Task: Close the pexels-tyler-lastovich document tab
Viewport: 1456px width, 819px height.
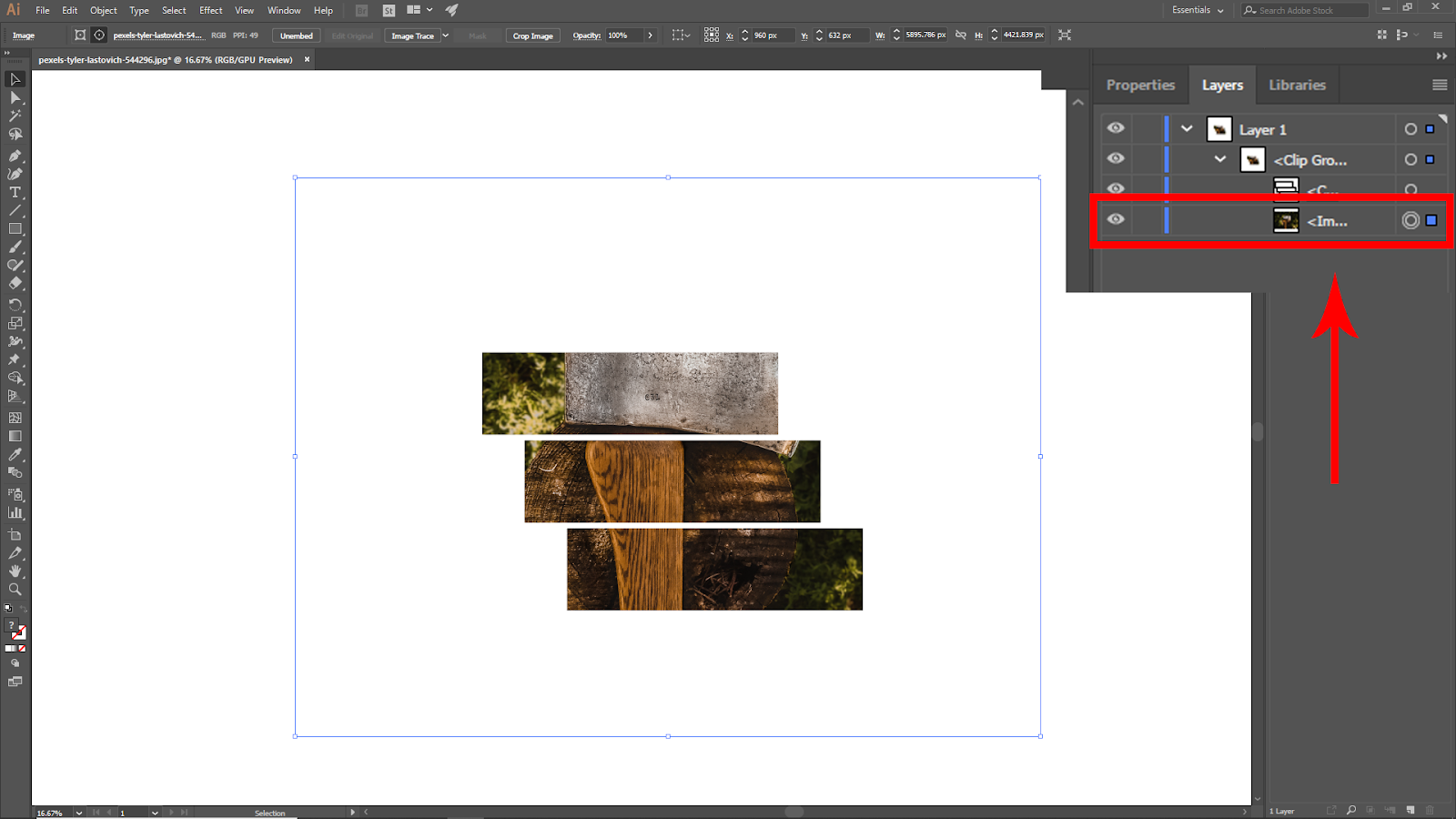Action: click(307, 59)
